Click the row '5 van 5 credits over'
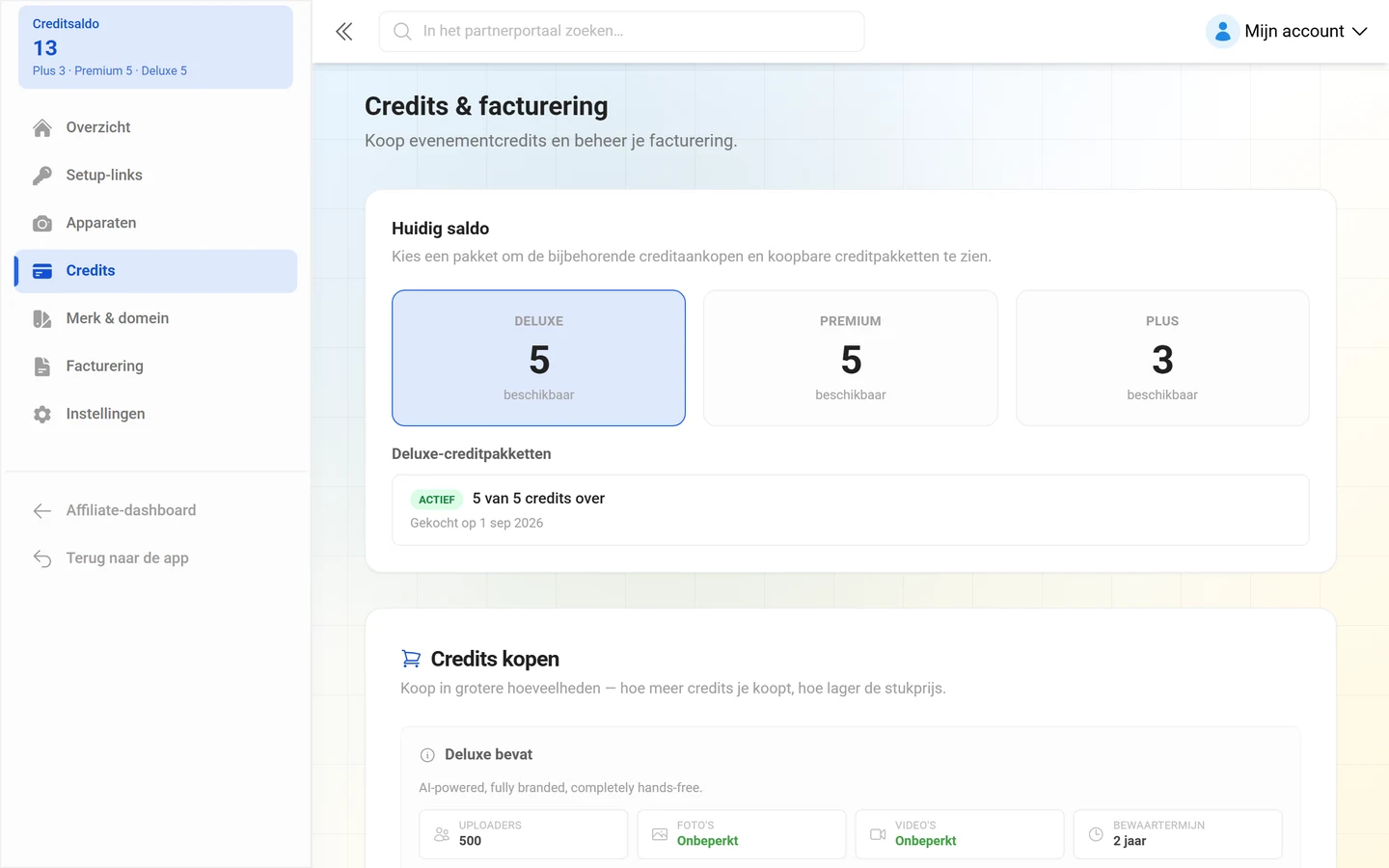The height and width of the screenshot is (868, 1389). coord(851,510)
